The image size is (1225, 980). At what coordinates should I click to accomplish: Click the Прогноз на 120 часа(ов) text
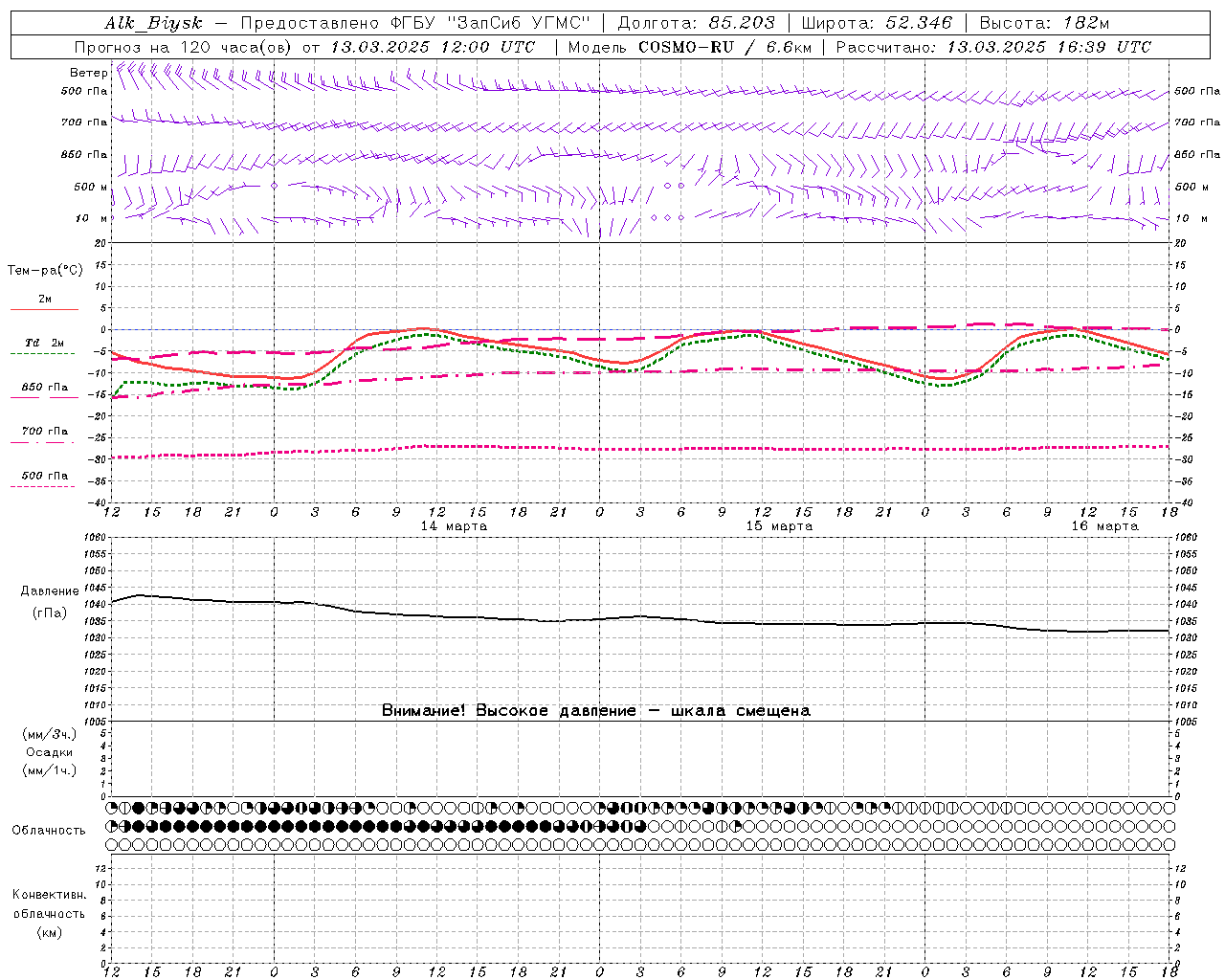click(185, 47)
